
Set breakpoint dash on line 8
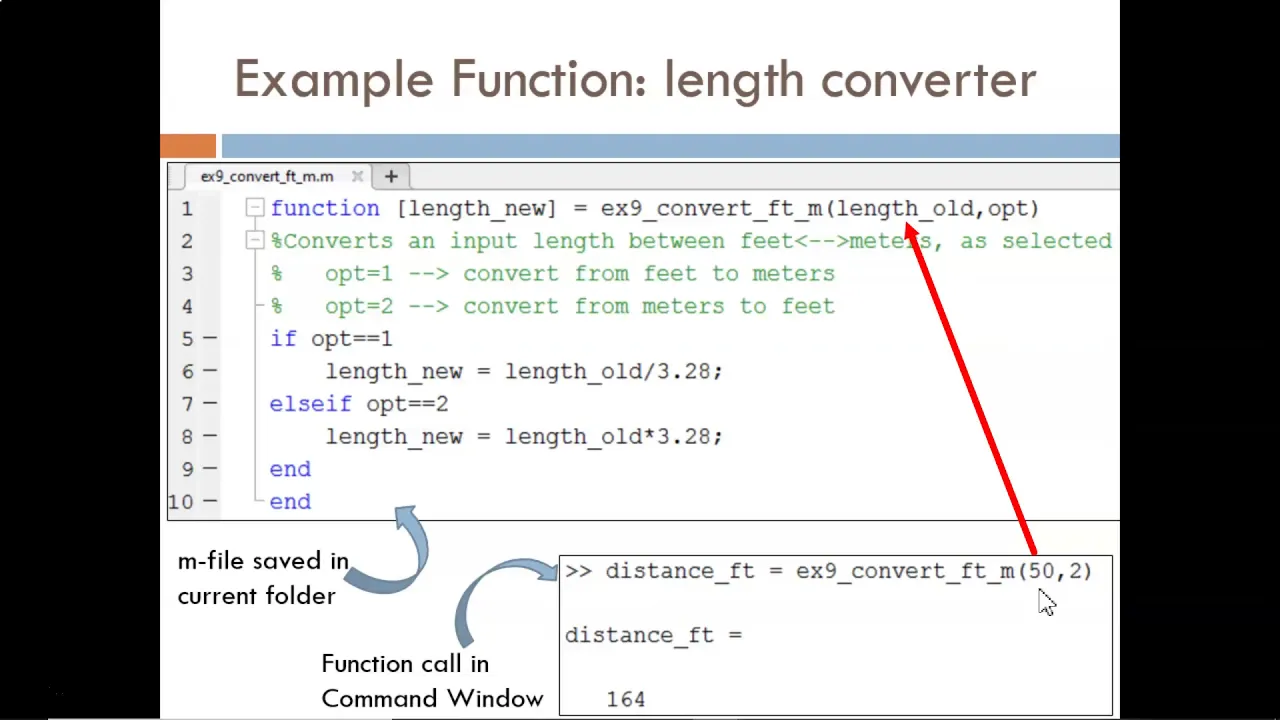[x=209, y=436]
